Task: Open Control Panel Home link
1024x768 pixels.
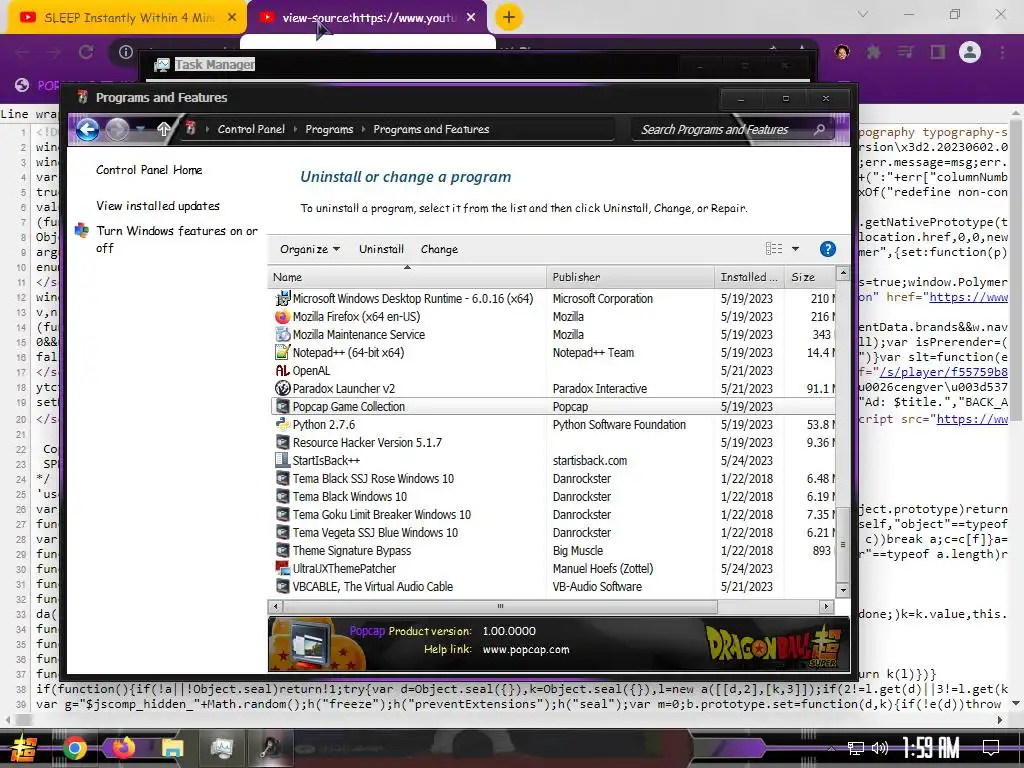Action: pos(149,170)
